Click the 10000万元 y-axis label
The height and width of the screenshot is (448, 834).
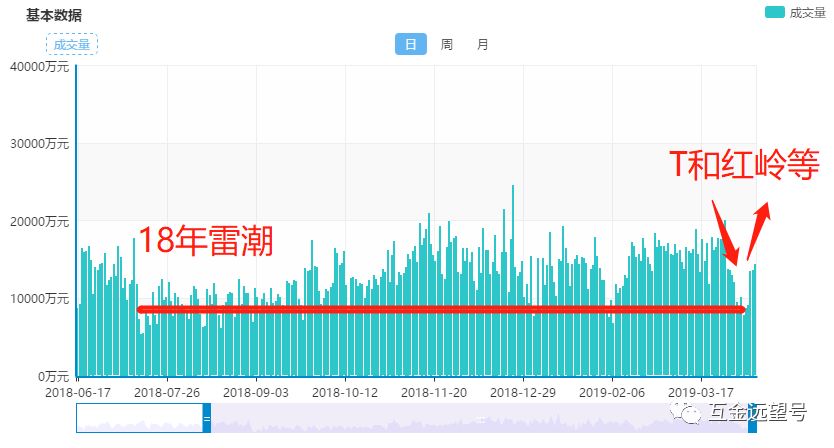click(39, 299)
